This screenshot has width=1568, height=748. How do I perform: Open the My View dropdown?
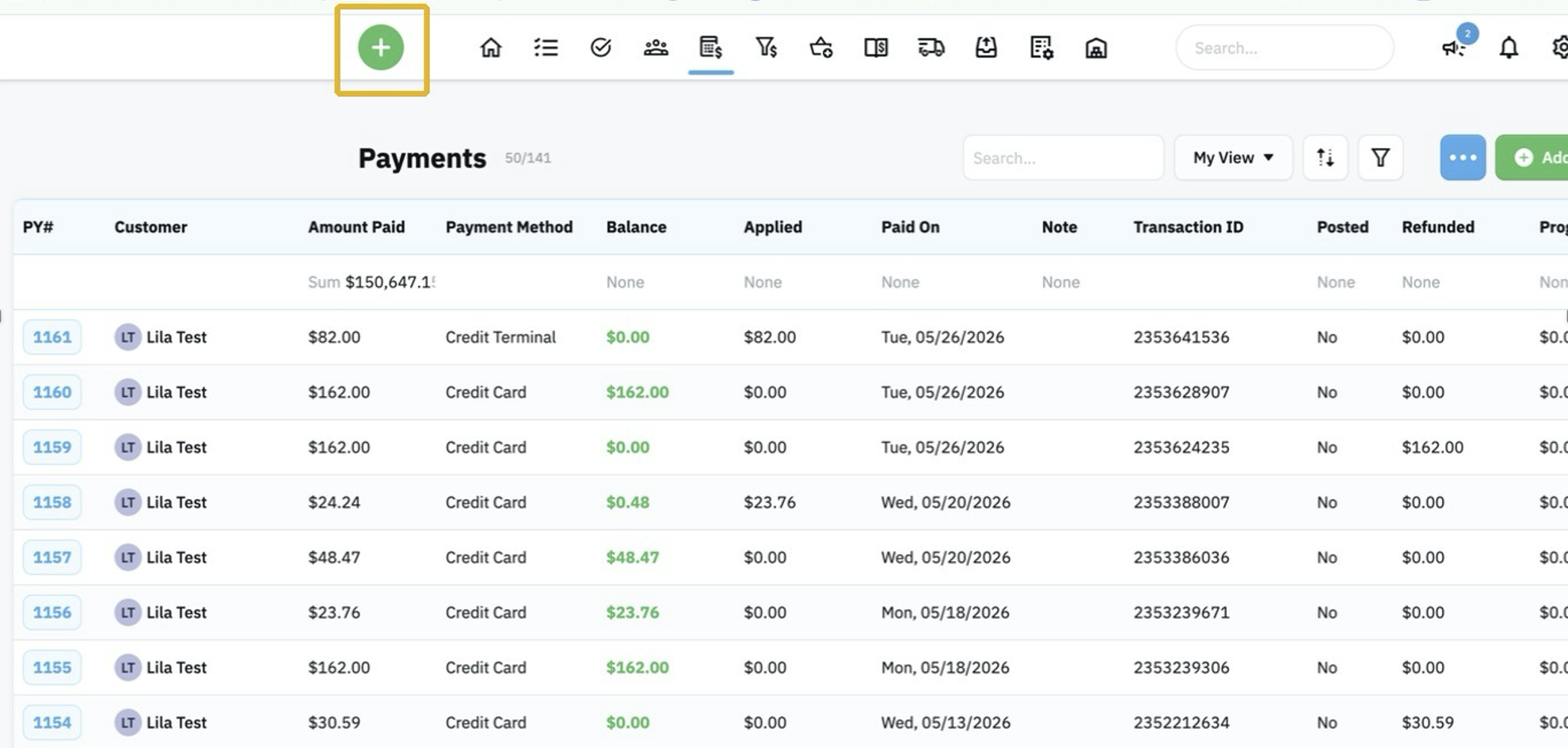pos(1233,158)
